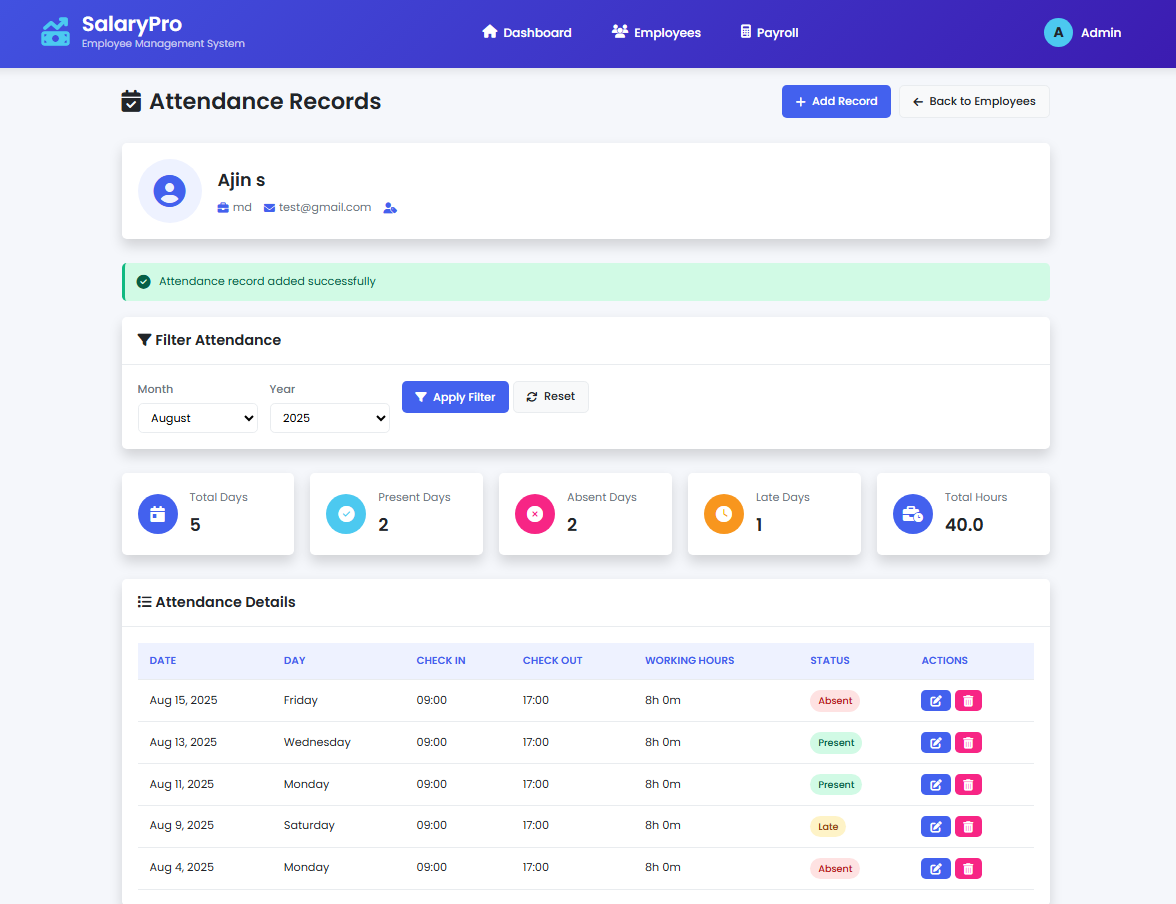Open the Month dropdown showing August
The width and height of the screenshot is (1176, 904).
click(198, 418)
